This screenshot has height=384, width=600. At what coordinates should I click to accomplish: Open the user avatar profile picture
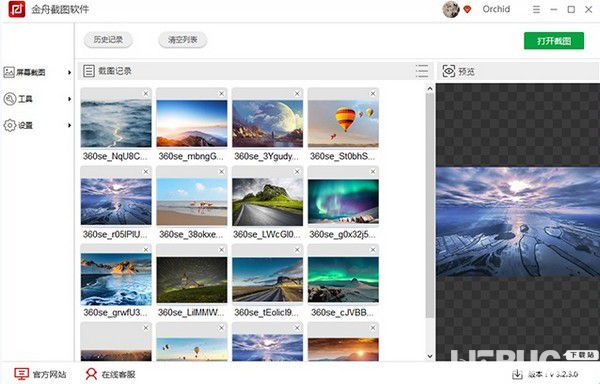click(451, 9)
